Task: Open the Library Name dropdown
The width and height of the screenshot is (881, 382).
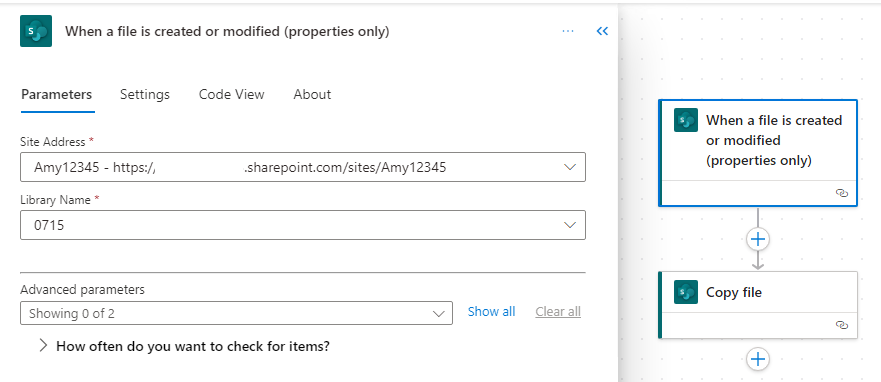Action: 303,225
